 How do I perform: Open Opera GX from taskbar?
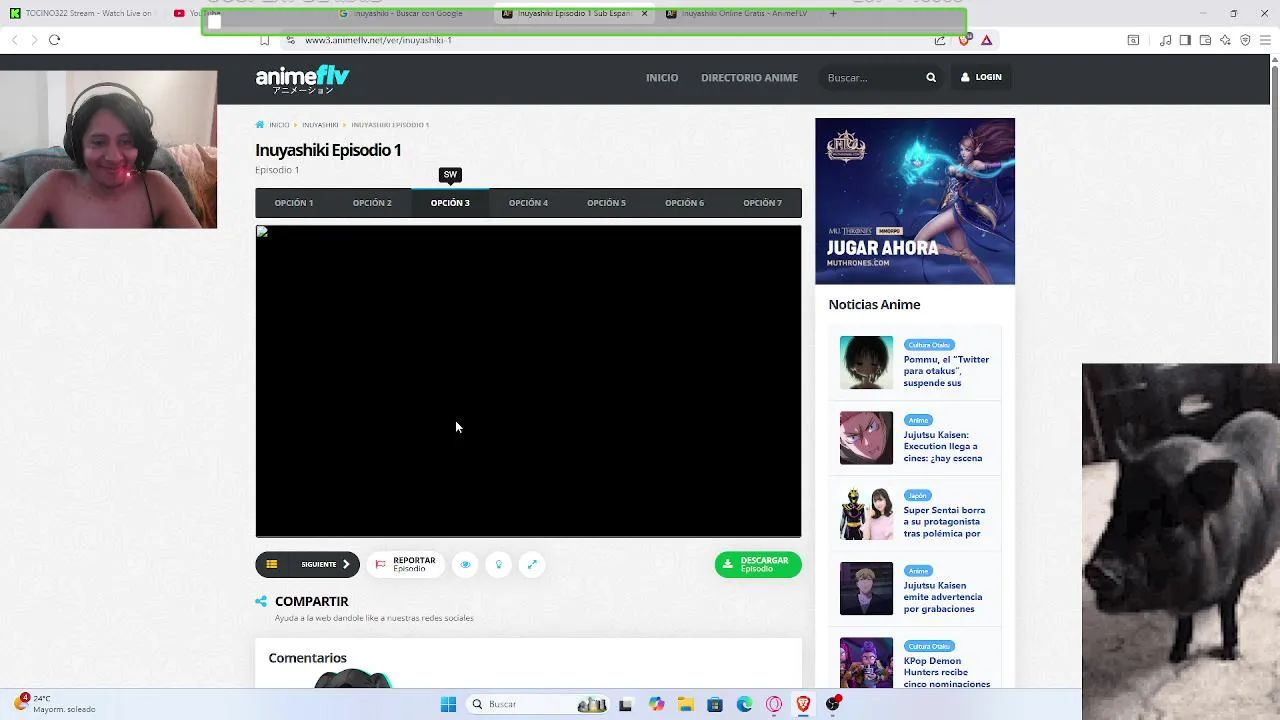click(x=774, y=704)
